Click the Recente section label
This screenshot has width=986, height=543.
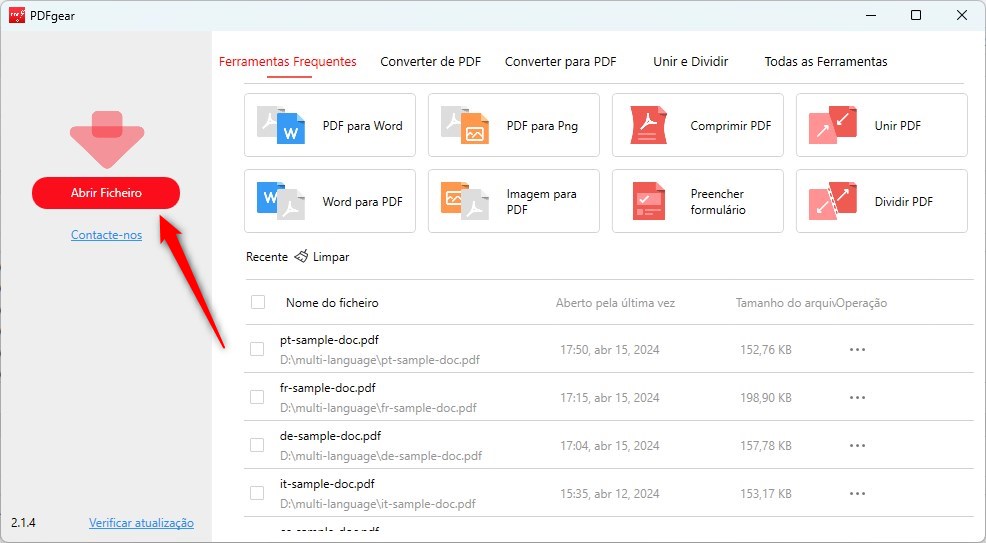click(267, 256)
